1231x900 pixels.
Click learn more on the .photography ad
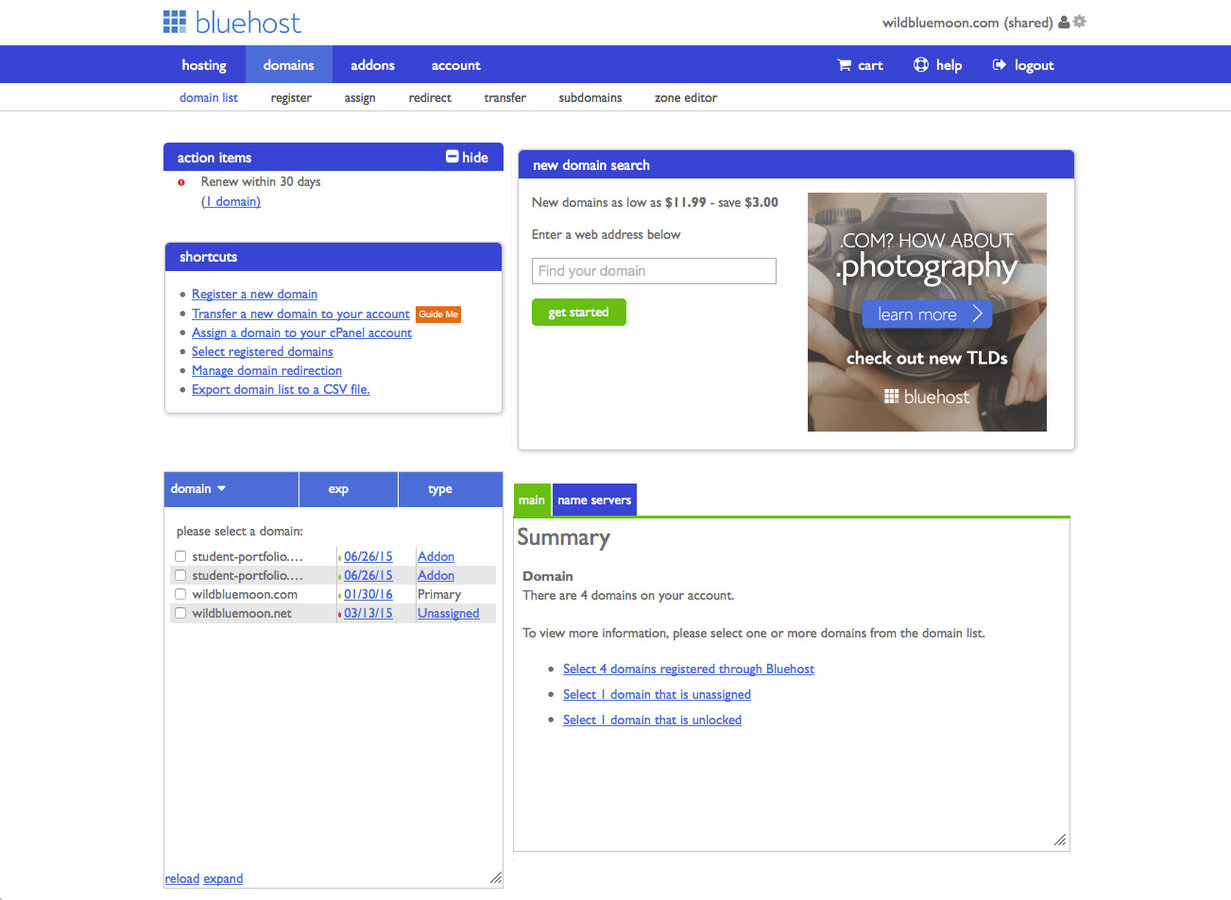(927, 314)
